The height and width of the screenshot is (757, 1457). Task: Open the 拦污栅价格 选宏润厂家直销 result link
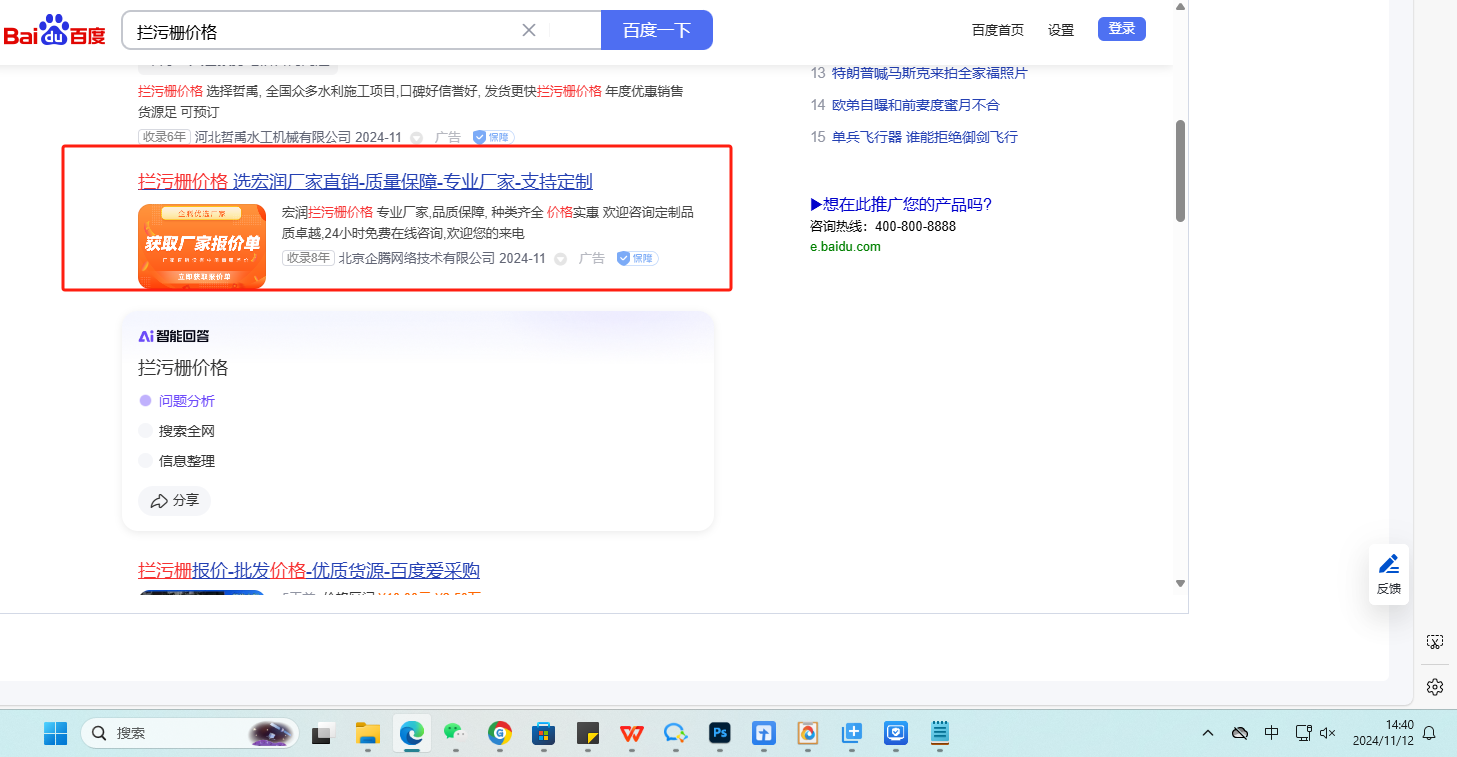pos(365,181)
